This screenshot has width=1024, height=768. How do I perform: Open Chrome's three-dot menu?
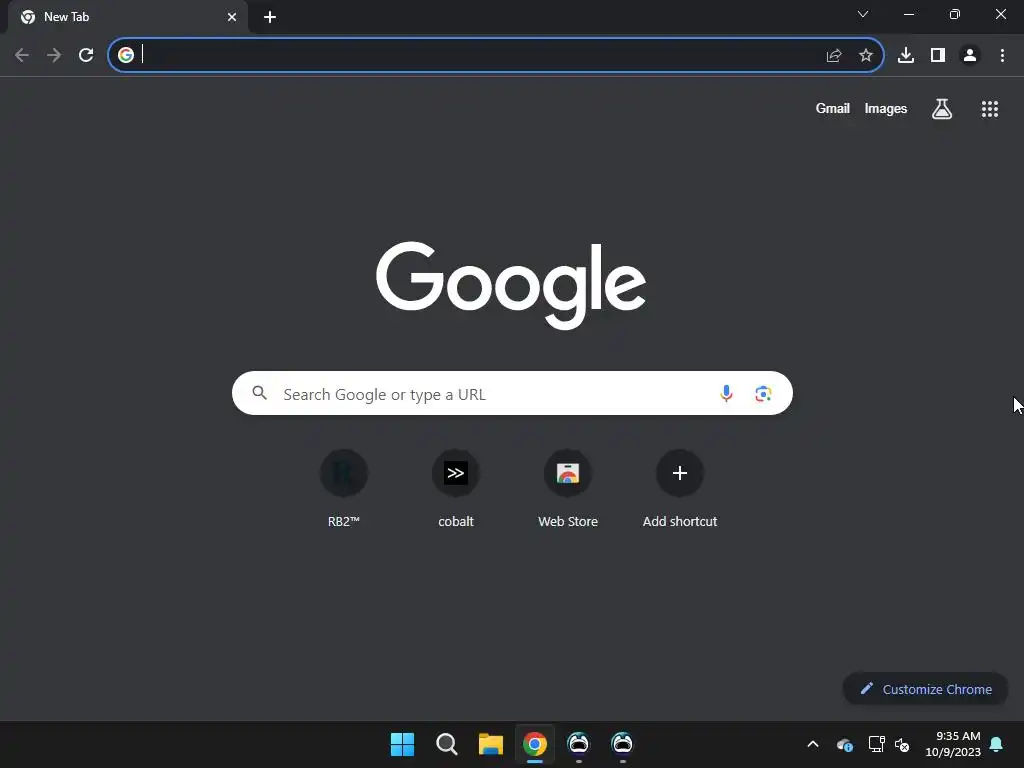1002,55
